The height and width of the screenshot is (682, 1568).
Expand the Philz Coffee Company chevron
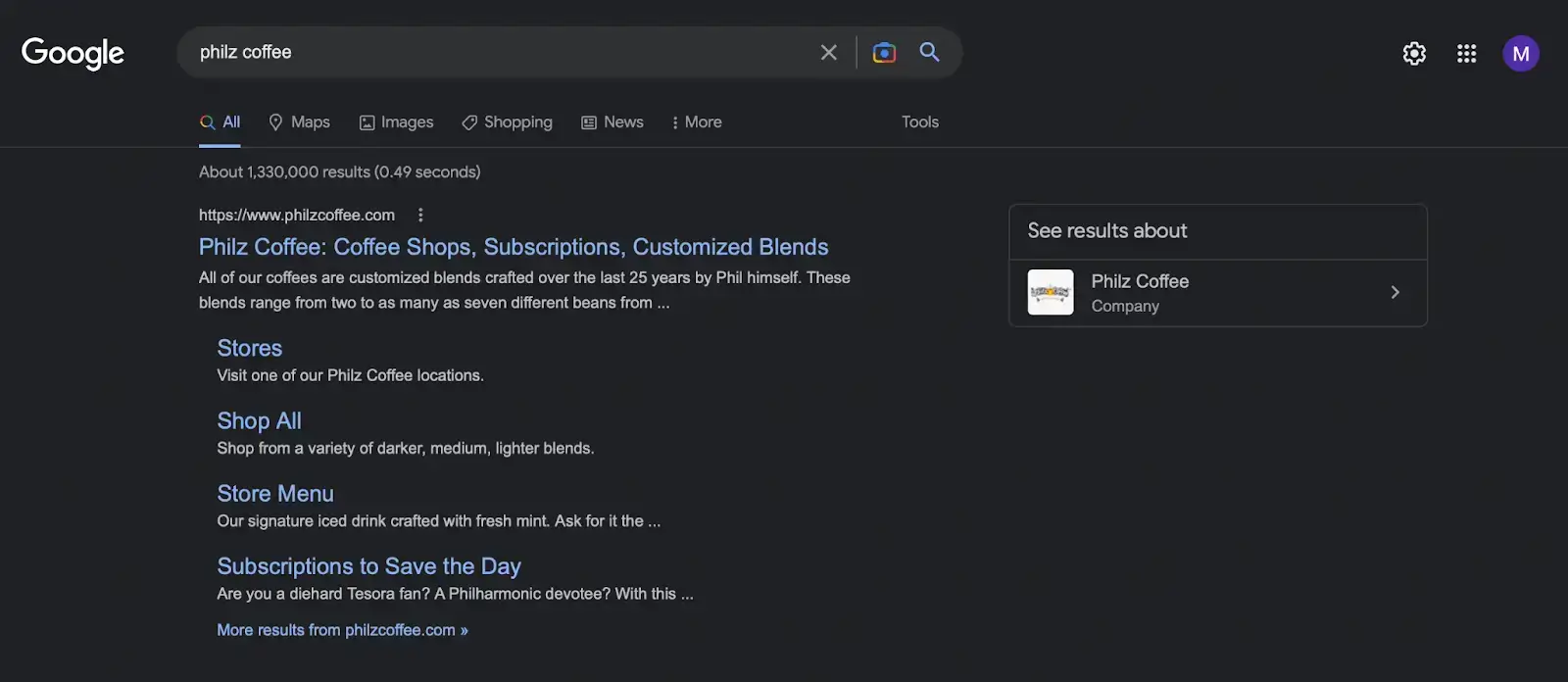pos(1395,292)
